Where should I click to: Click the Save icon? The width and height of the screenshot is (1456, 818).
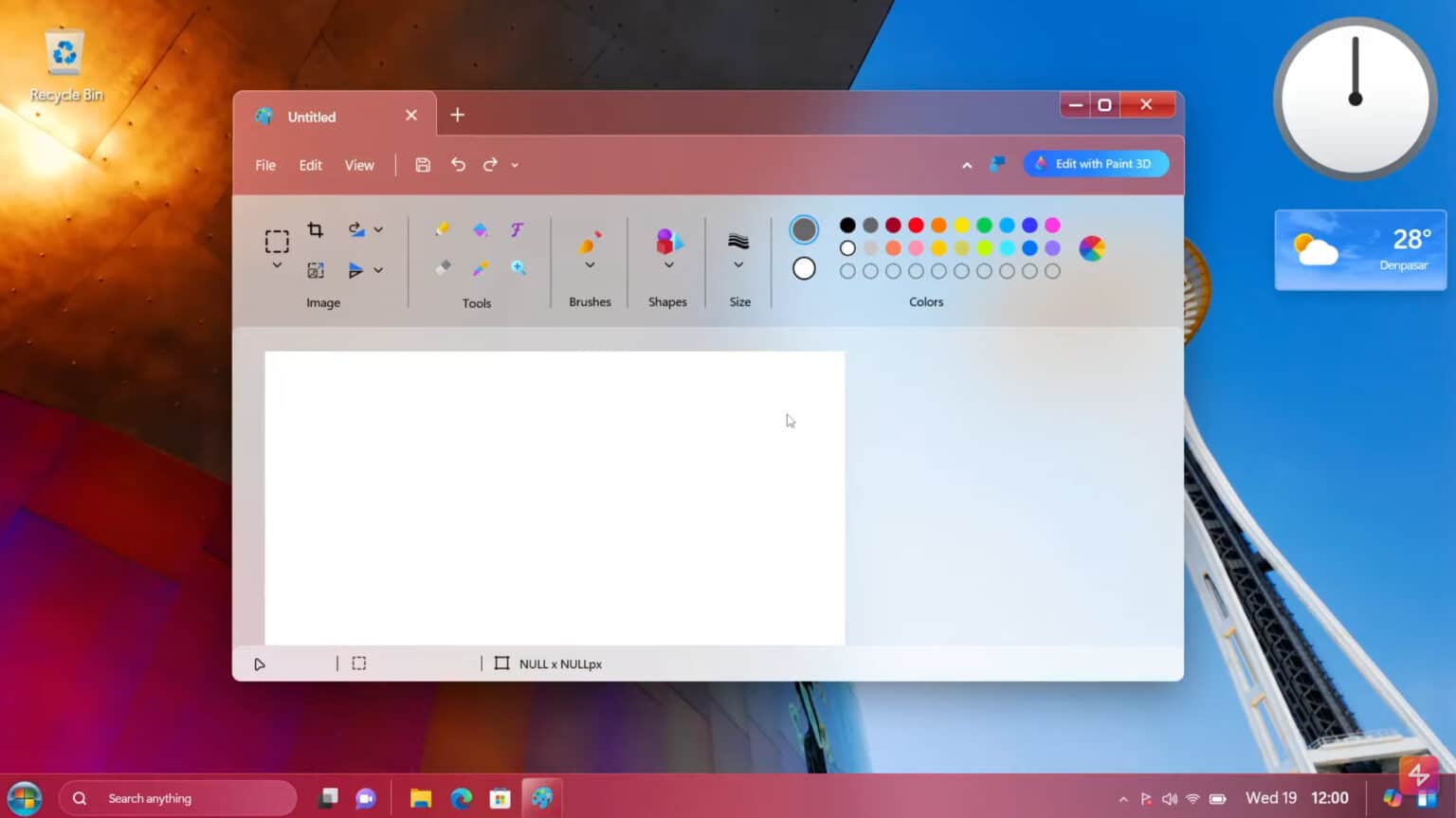pyautogui.click(x=423, y=164)
